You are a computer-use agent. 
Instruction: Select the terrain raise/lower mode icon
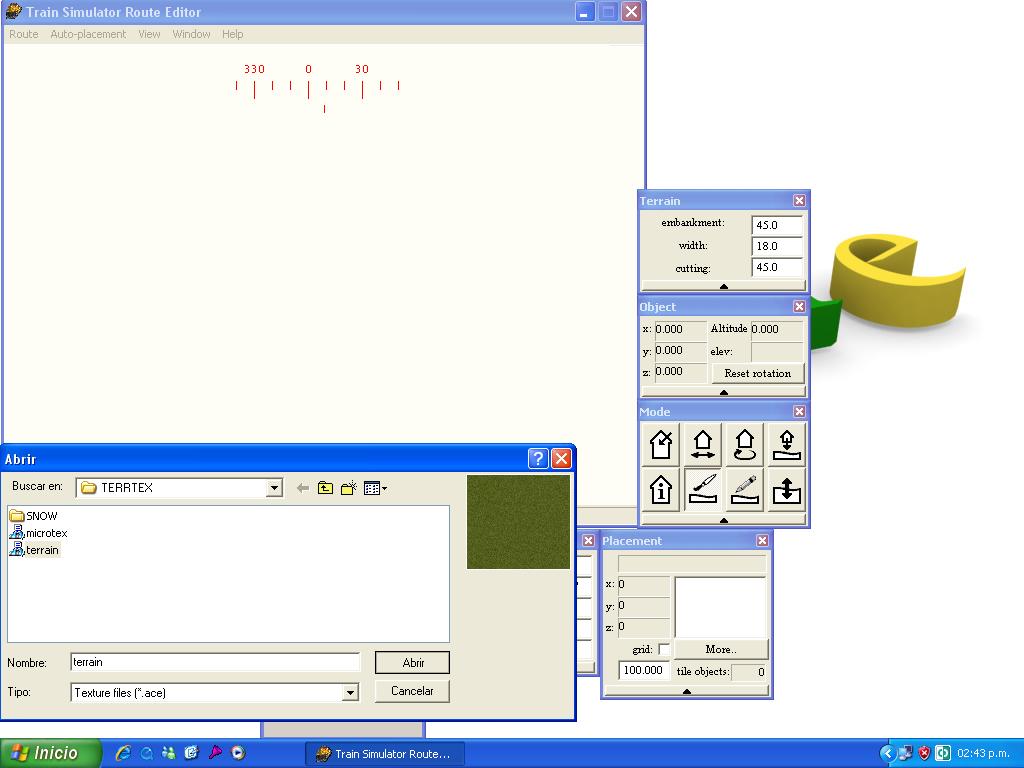click(x=786, y=444)
